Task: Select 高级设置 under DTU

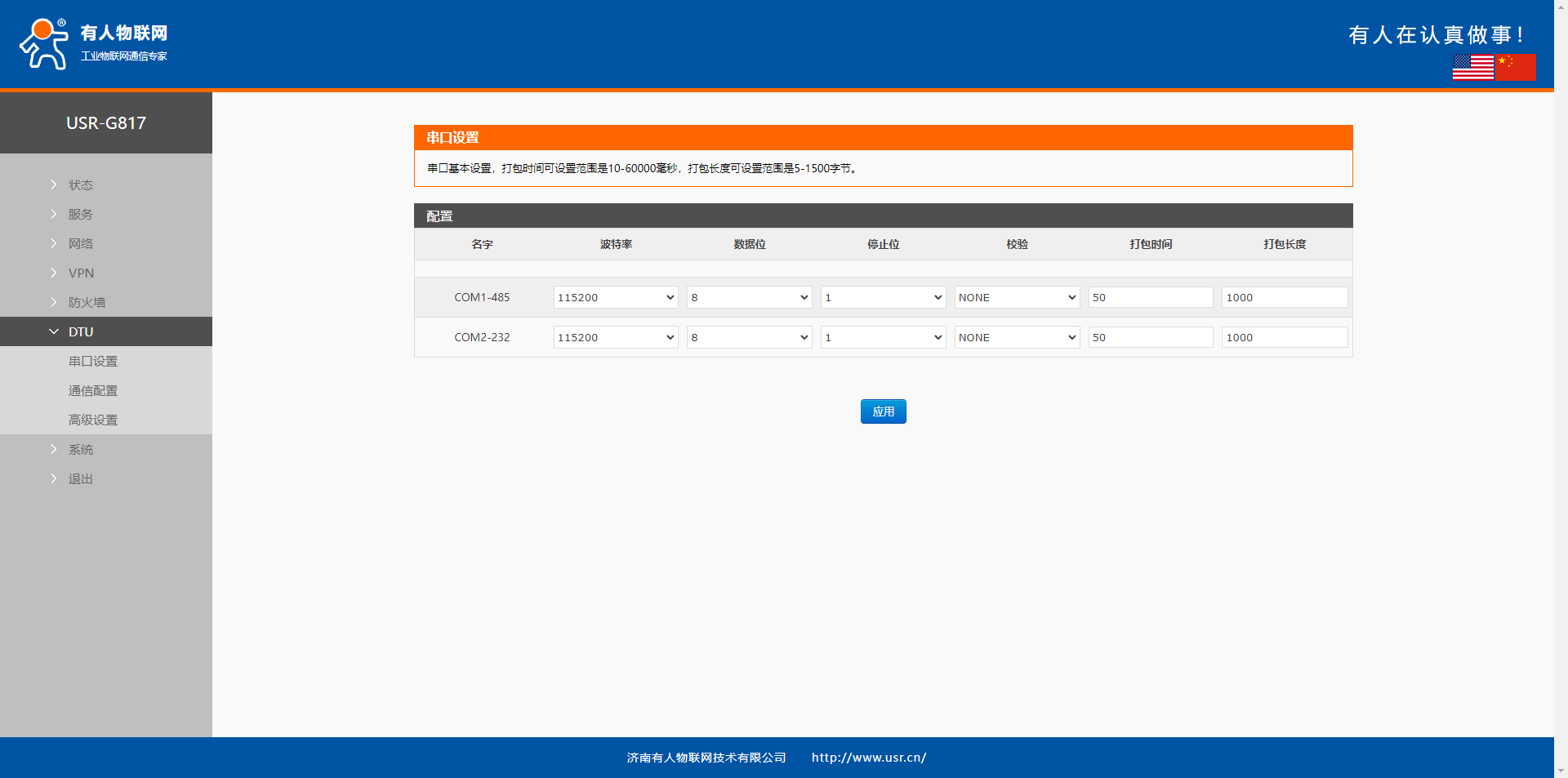Action: coord(93,420)
